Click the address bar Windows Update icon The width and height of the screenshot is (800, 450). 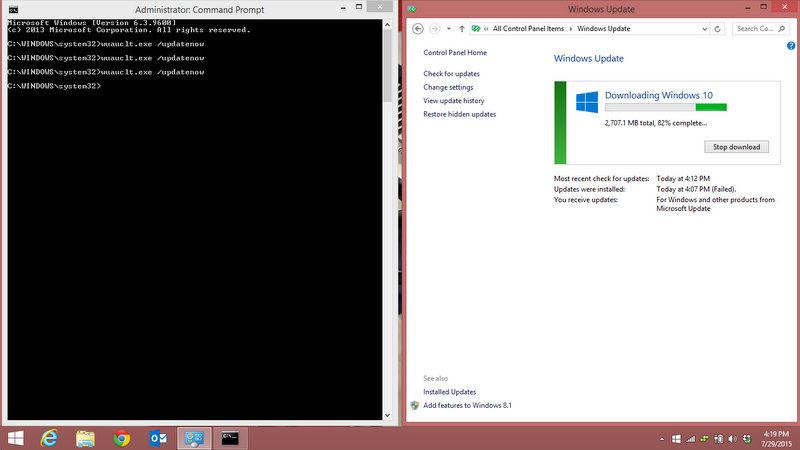(476, 29)
